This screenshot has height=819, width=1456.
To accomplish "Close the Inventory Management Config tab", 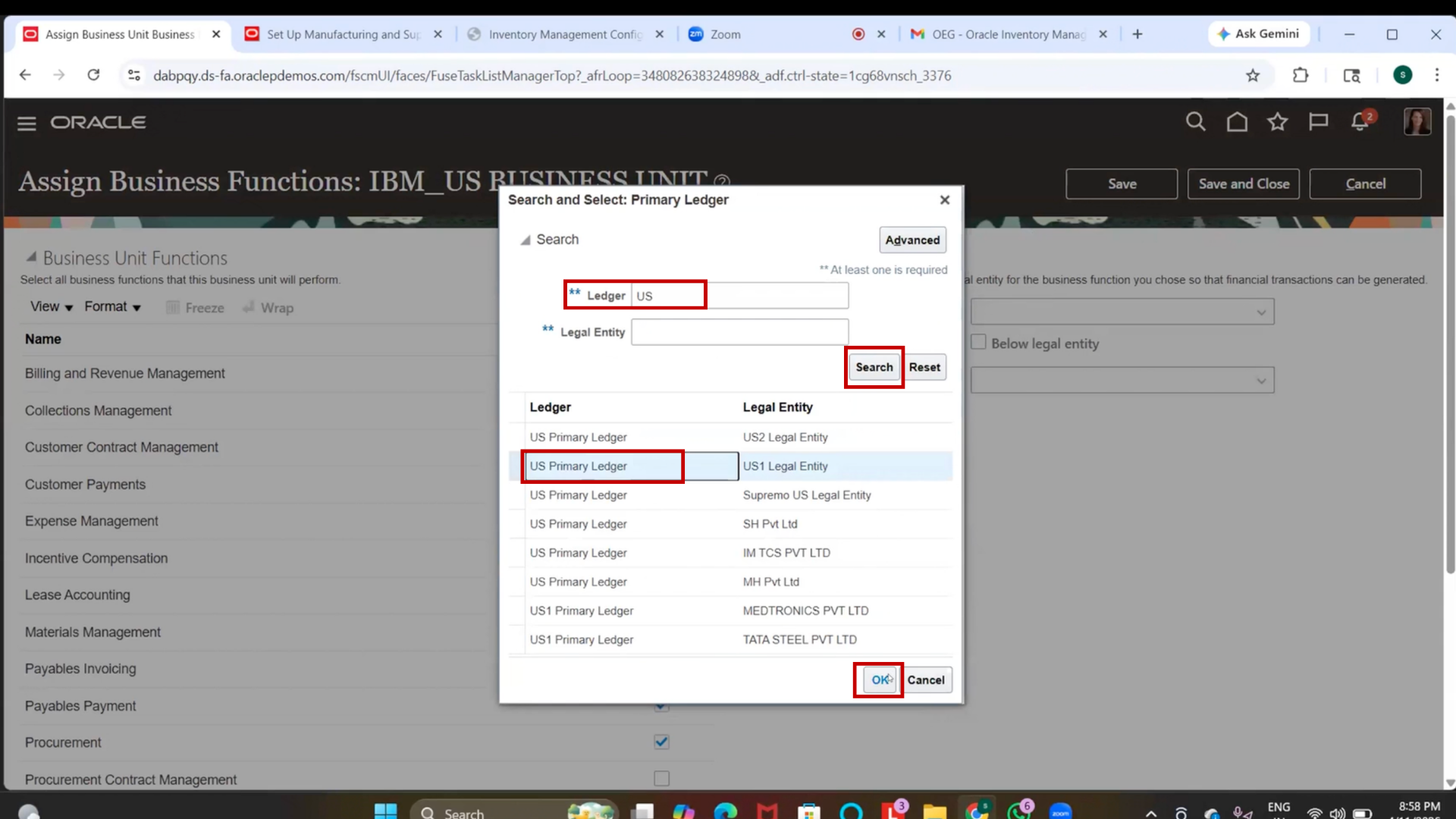I will click(x=659, y=34).
